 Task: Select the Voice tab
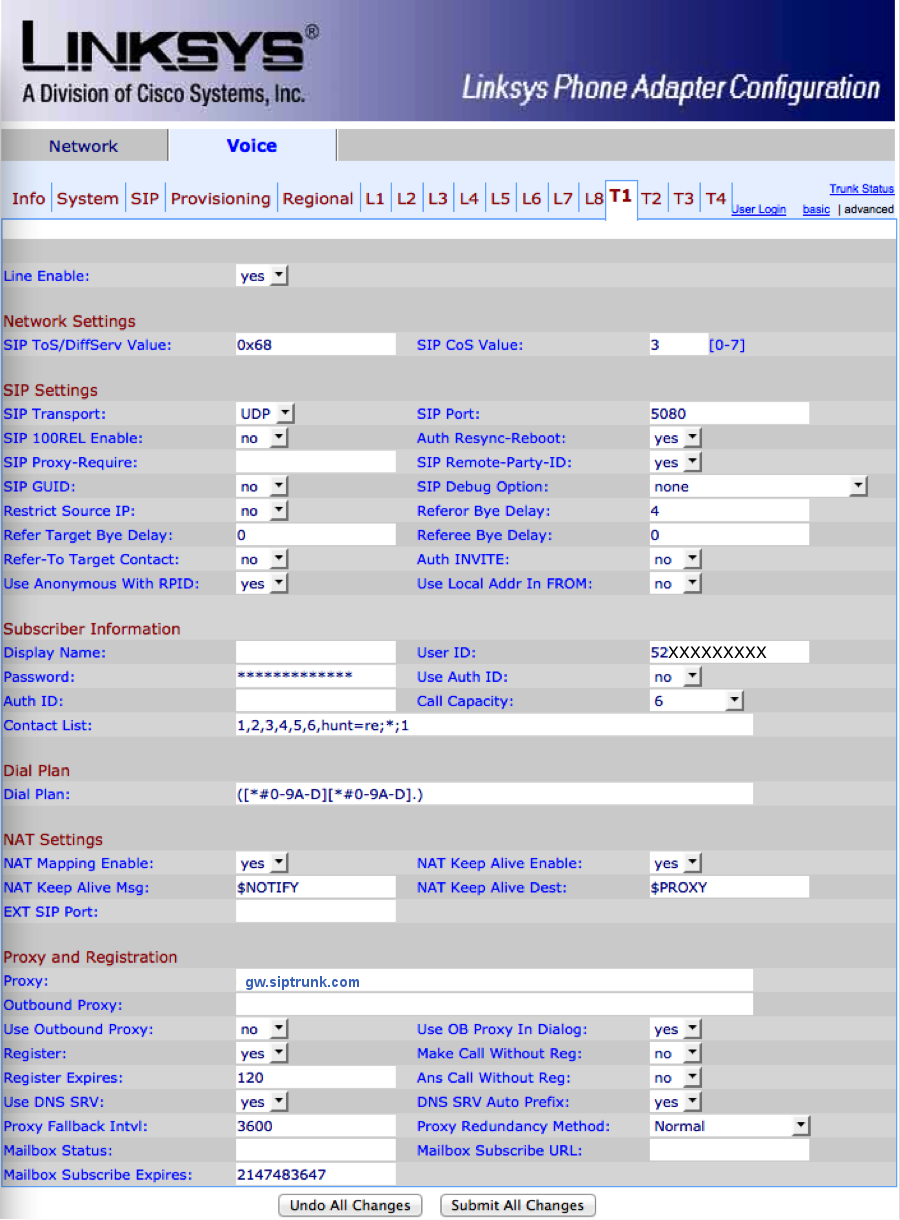252,146
